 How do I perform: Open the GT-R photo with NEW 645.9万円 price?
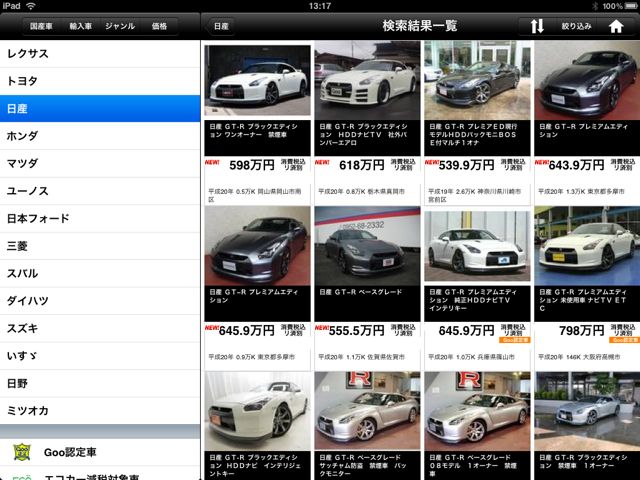(x=257, y=246)
